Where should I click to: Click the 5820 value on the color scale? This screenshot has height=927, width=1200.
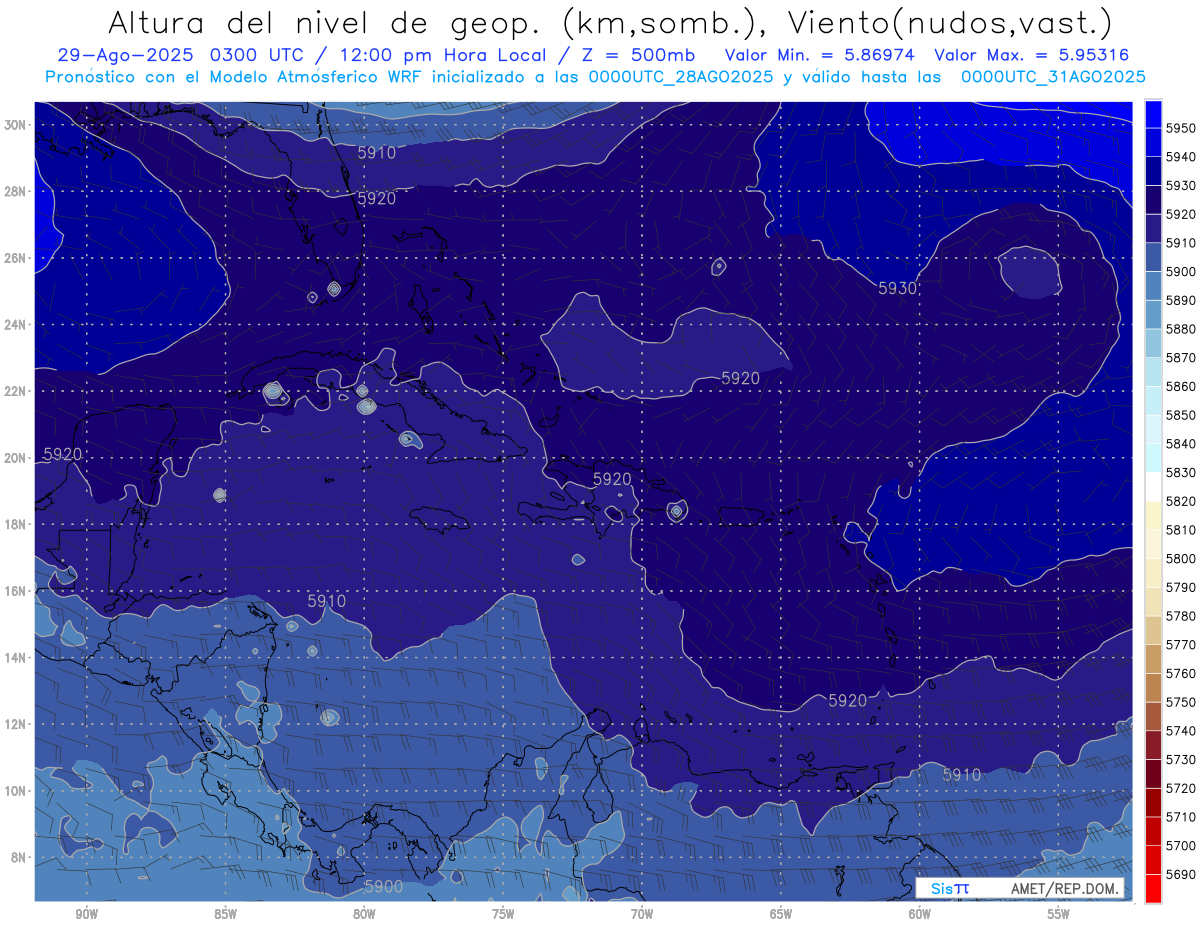1181,501
